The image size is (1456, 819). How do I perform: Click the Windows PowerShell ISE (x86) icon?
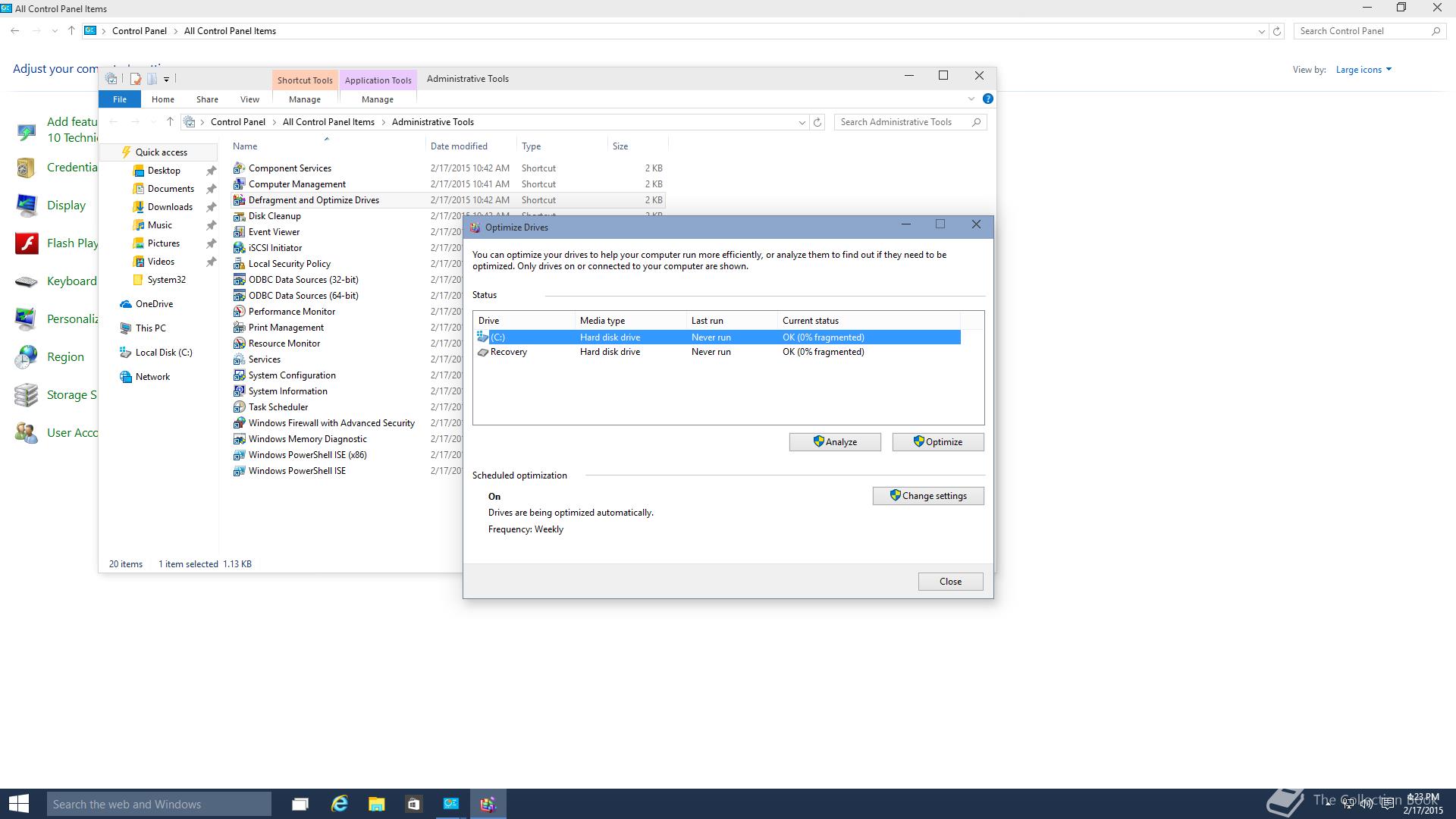click(x=239, y=455)
